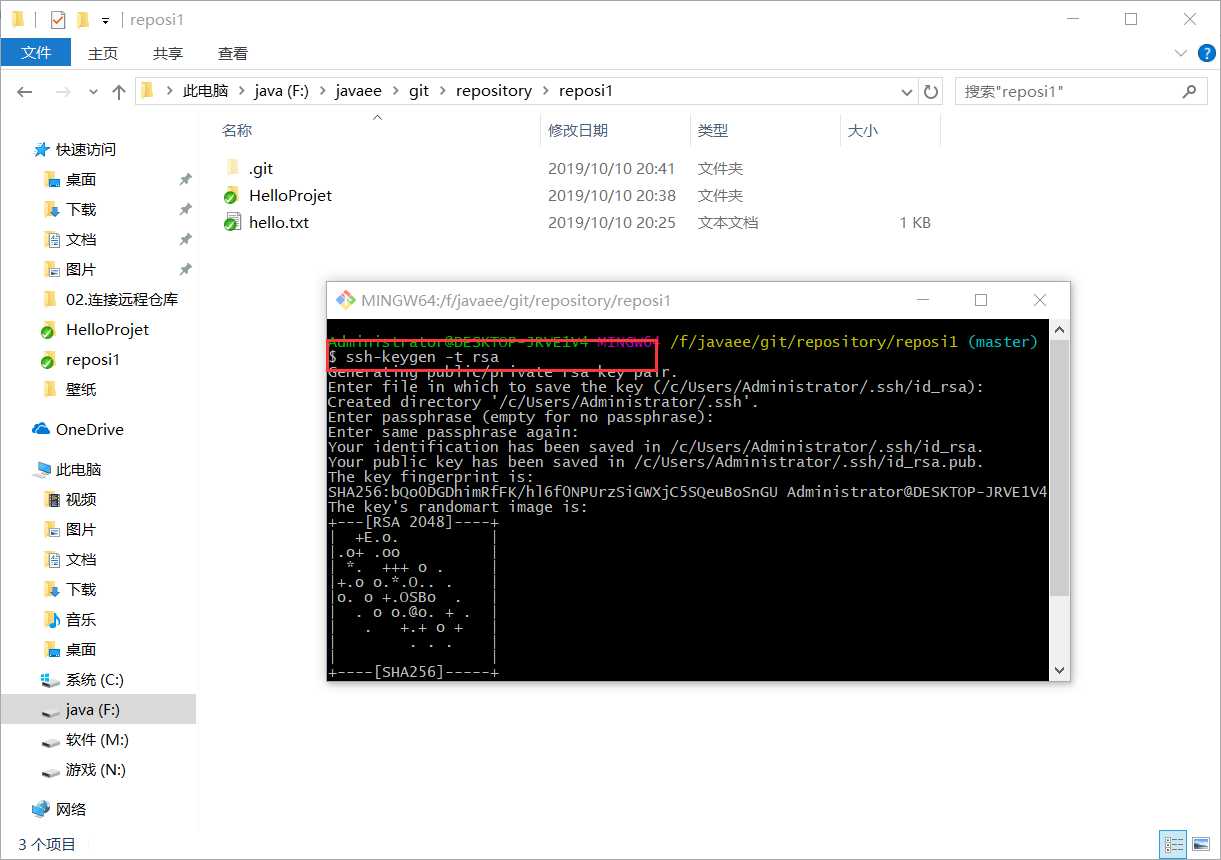Image resolution: width=1221 pixels, height=860 pixels.
Task: Open 02.连接远程仓库 folder in sidebar
Action: tap(122, 299)
